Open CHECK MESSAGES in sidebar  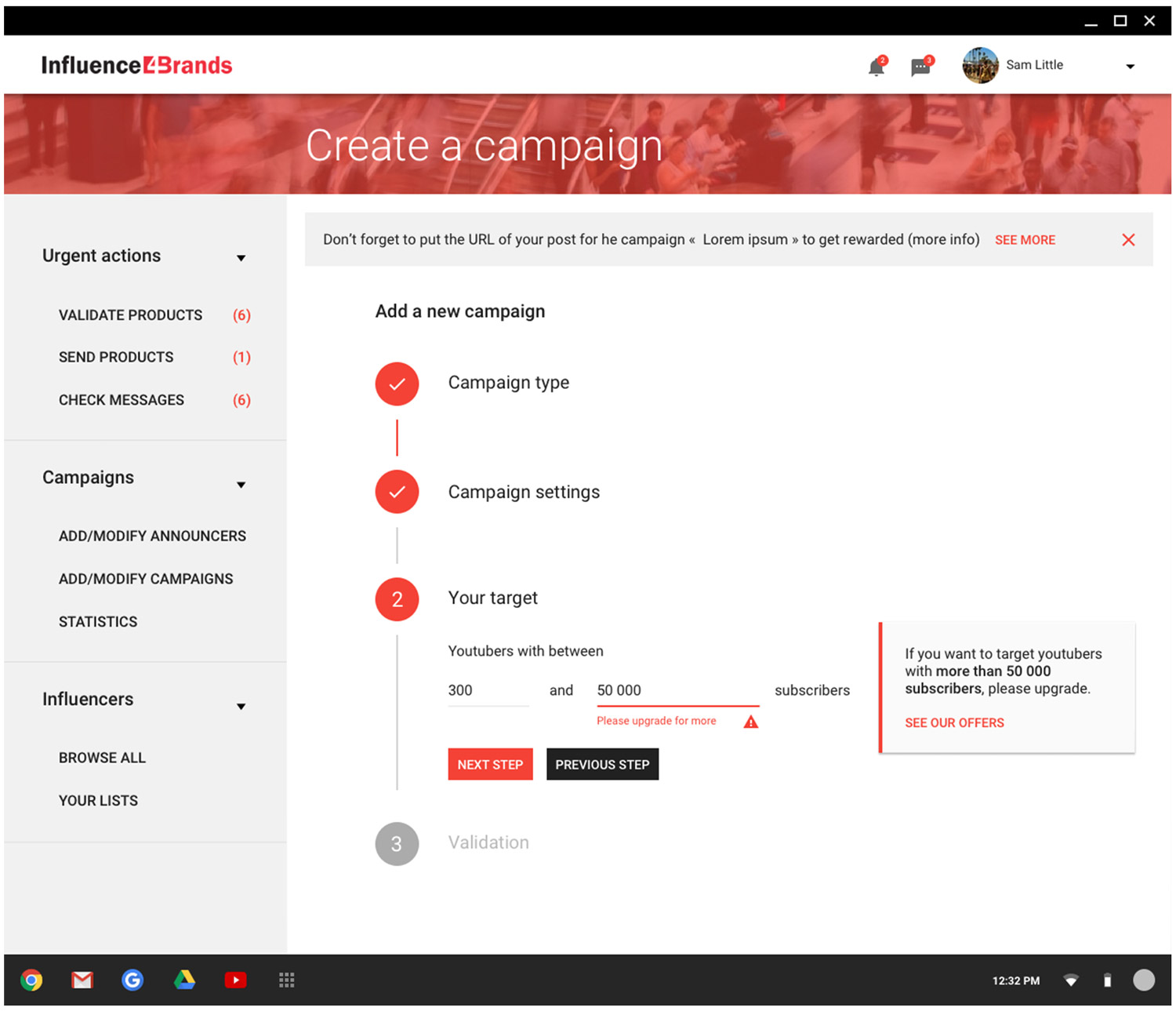(122, 400)
